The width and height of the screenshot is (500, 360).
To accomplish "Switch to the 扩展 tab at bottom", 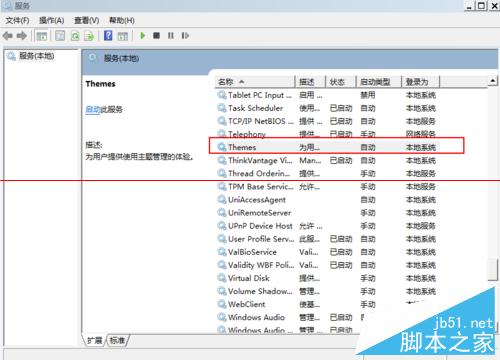I will pos(95,340).
